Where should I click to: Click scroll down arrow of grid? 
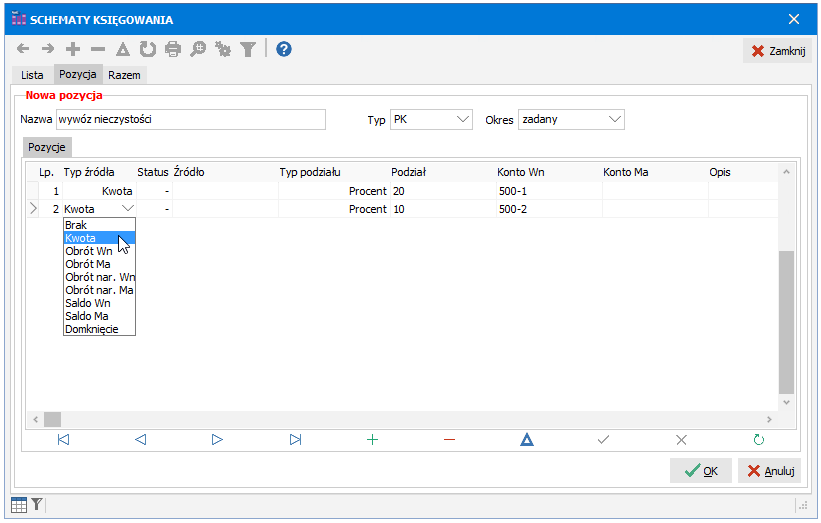click(x=786, y=402)
